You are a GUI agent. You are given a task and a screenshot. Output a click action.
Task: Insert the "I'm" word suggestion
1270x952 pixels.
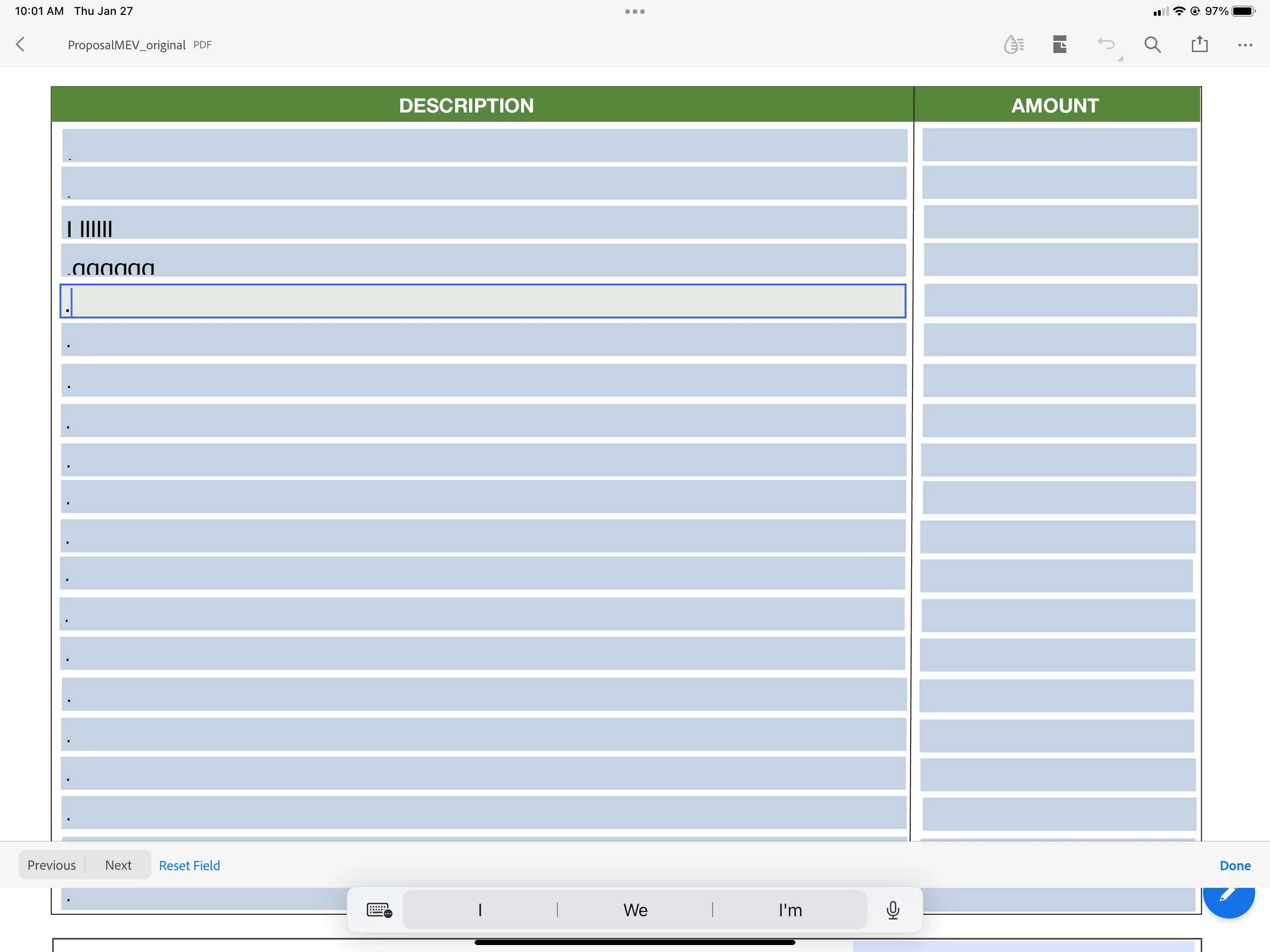coord(790,910)
